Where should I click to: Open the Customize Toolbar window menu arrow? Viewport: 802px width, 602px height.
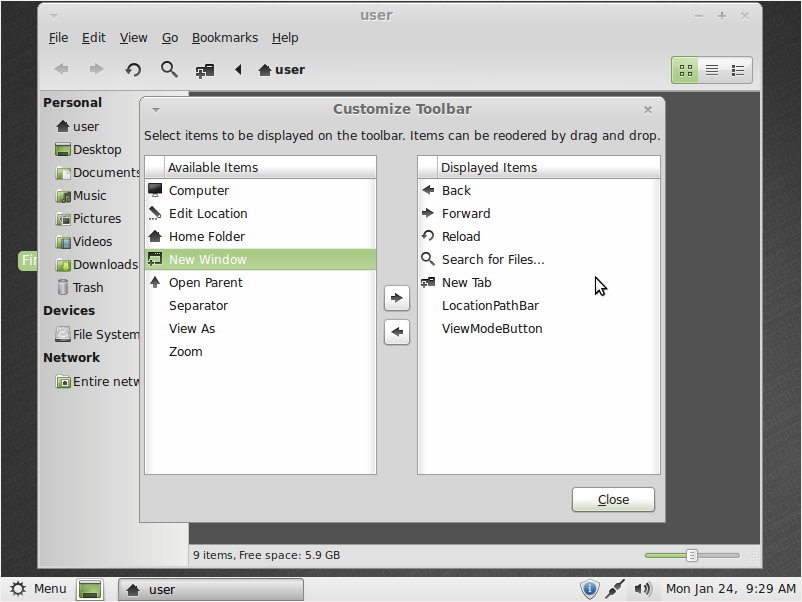[x=156, y=110]
